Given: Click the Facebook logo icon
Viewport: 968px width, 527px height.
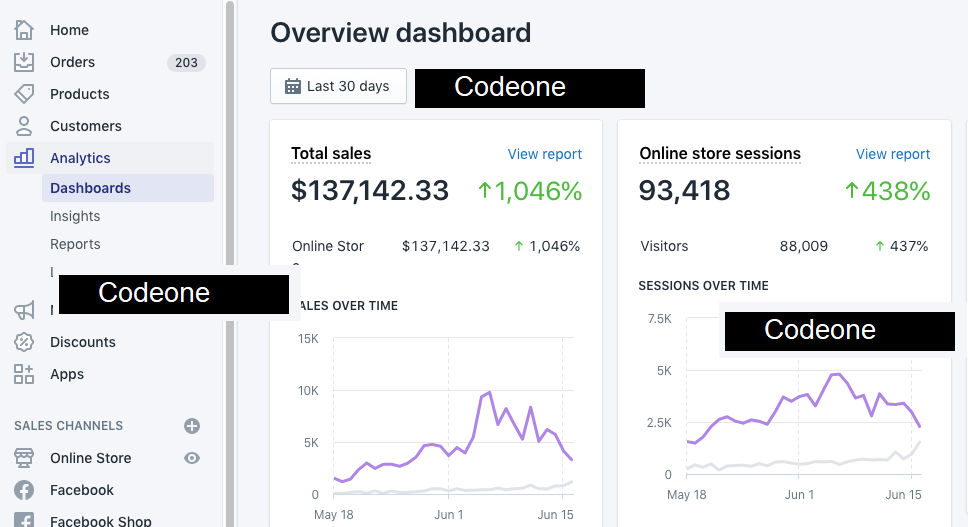Looking at the screenshot, I should tap(24, 490).
